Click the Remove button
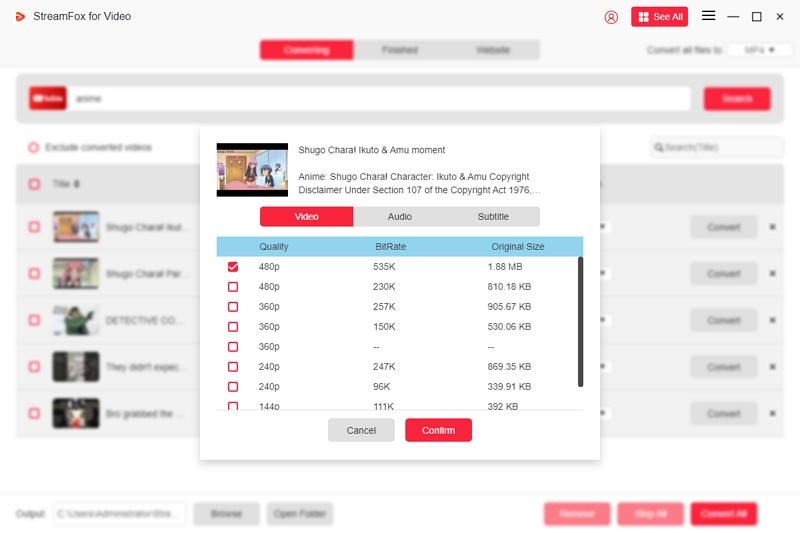800x533 pixels. 577,514
